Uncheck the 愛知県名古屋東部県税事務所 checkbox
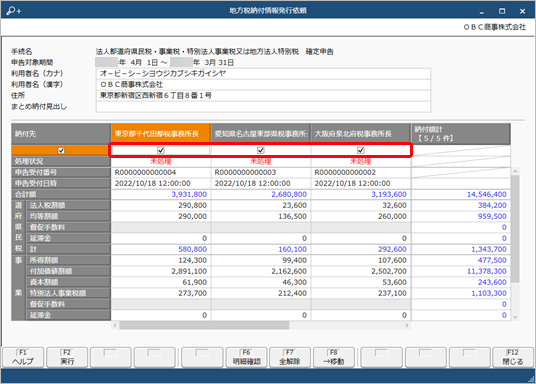Screen dimensions: 536x384 [x=261, y=150]
